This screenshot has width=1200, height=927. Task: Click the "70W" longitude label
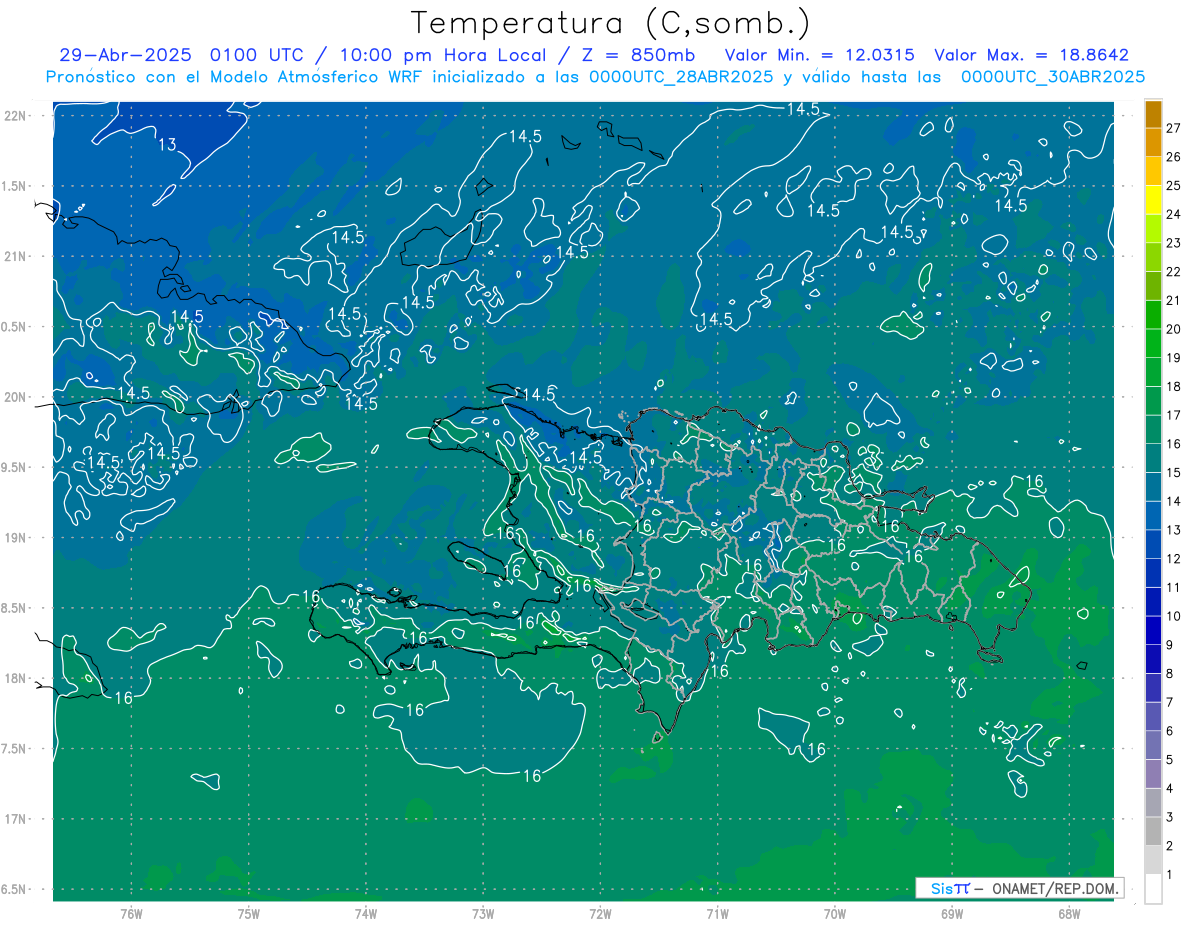tap(835, 914)
